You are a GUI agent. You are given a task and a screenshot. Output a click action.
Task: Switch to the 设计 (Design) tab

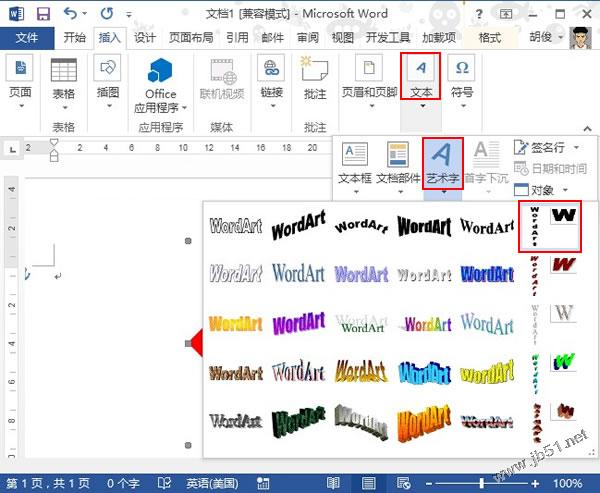pos(145,38)
